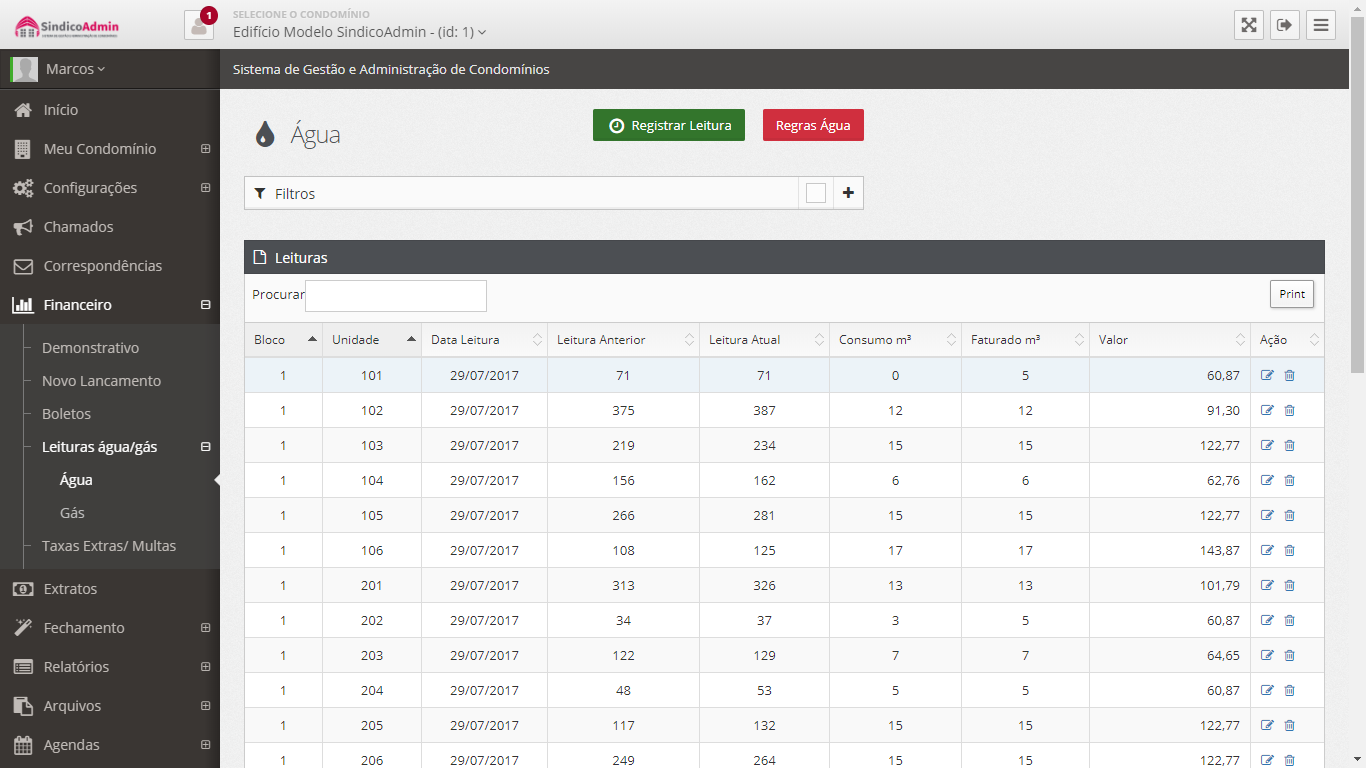1366x768 pixels.
Task: Delete the reading for unit 102
Action: pos(1289,410)
